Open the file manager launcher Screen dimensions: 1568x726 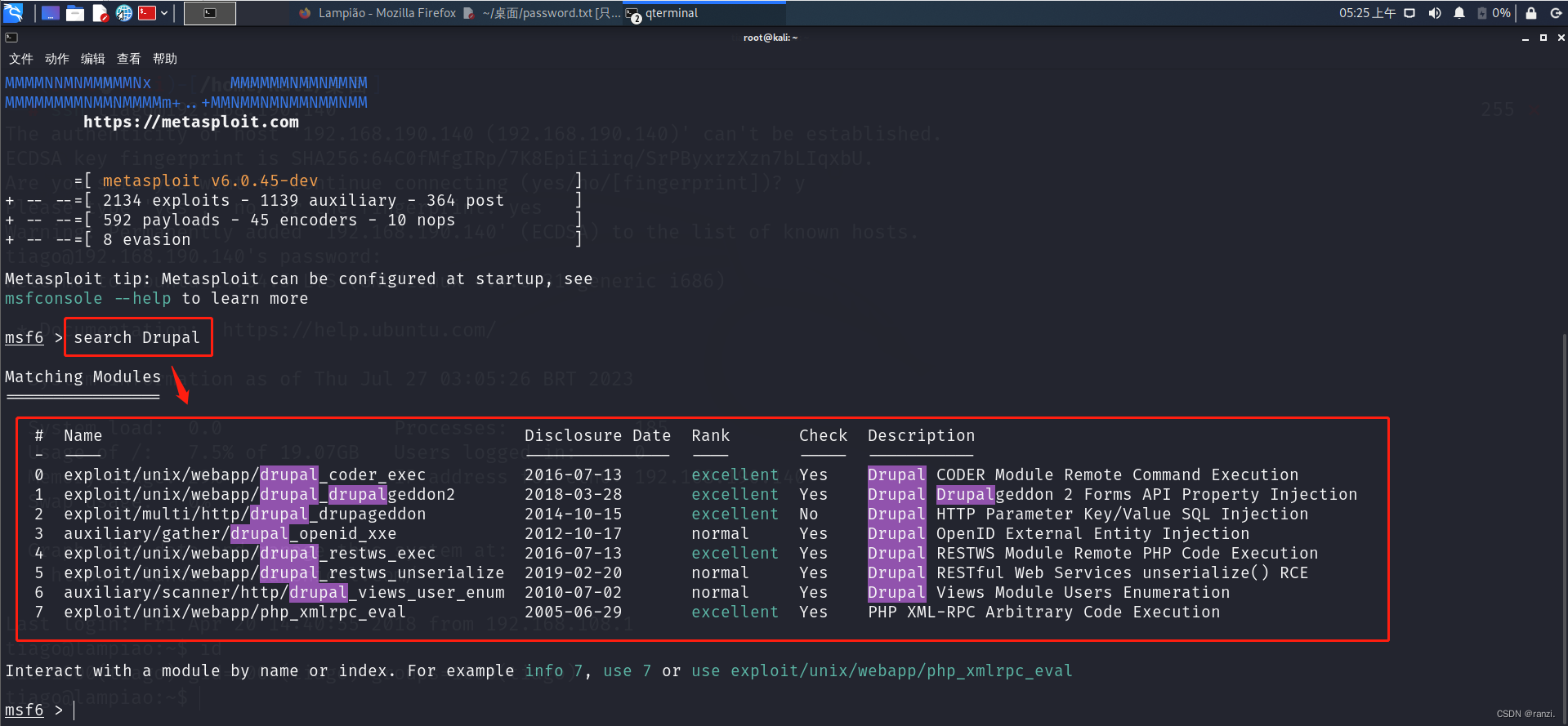[x=75, y=13]
